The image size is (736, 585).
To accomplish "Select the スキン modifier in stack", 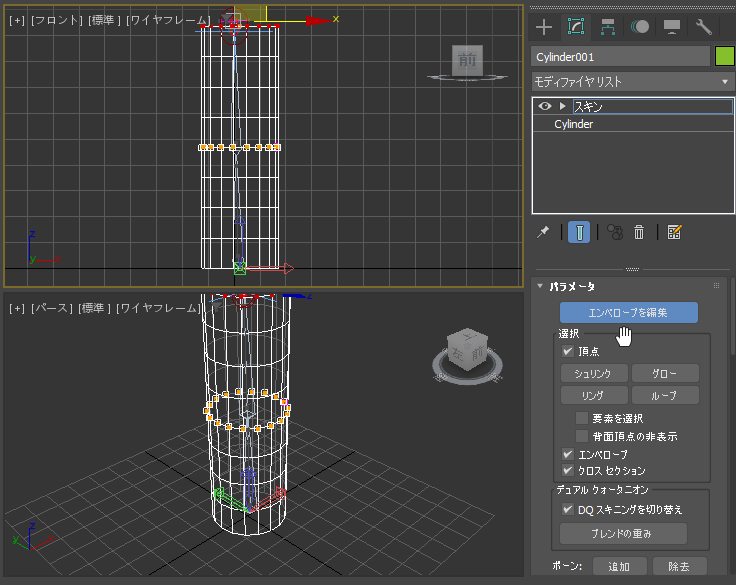I will click(x=652, y=107).
